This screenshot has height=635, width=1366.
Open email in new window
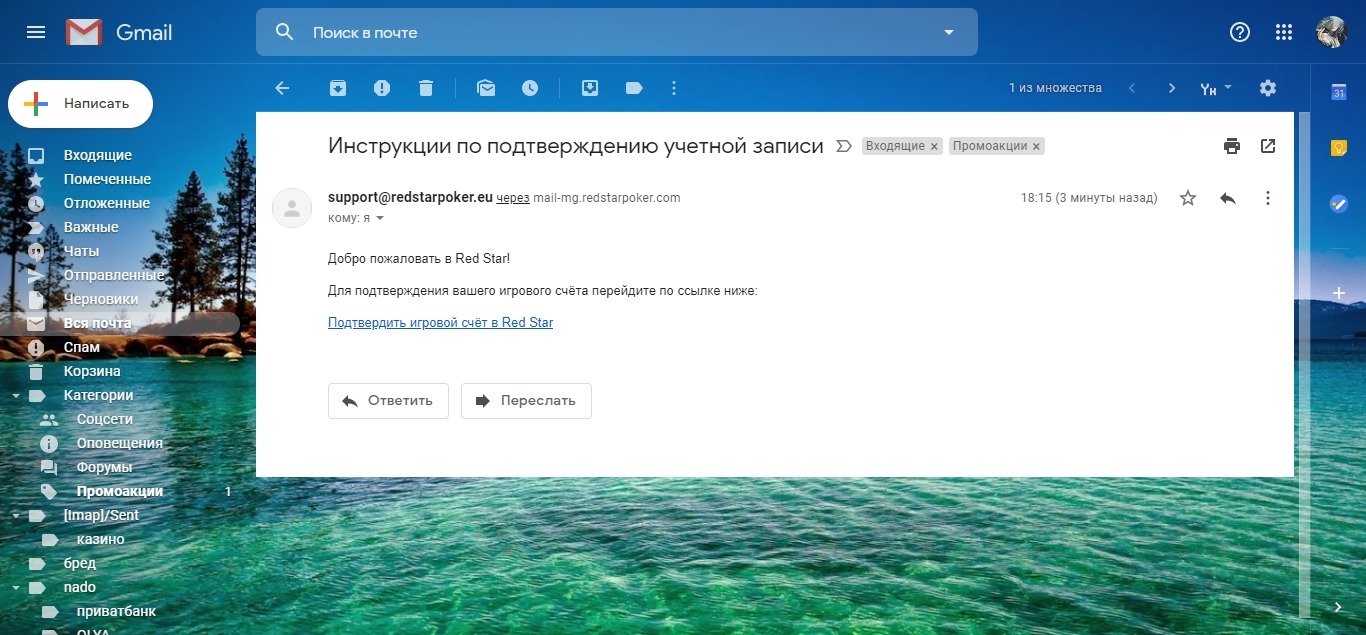coord(1268,146)
